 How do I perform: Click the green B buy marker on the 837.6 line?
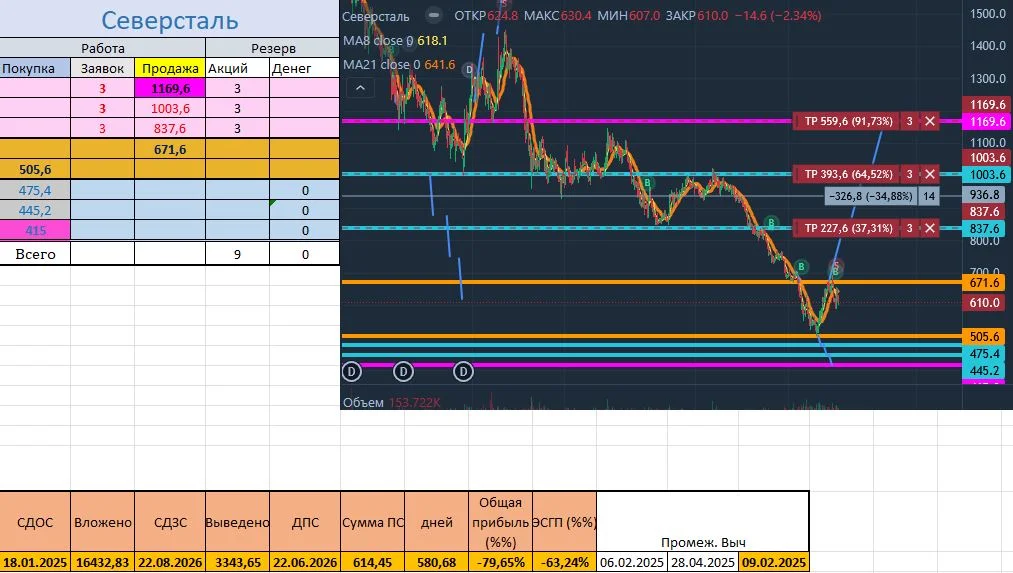click(x=771, y=224)
